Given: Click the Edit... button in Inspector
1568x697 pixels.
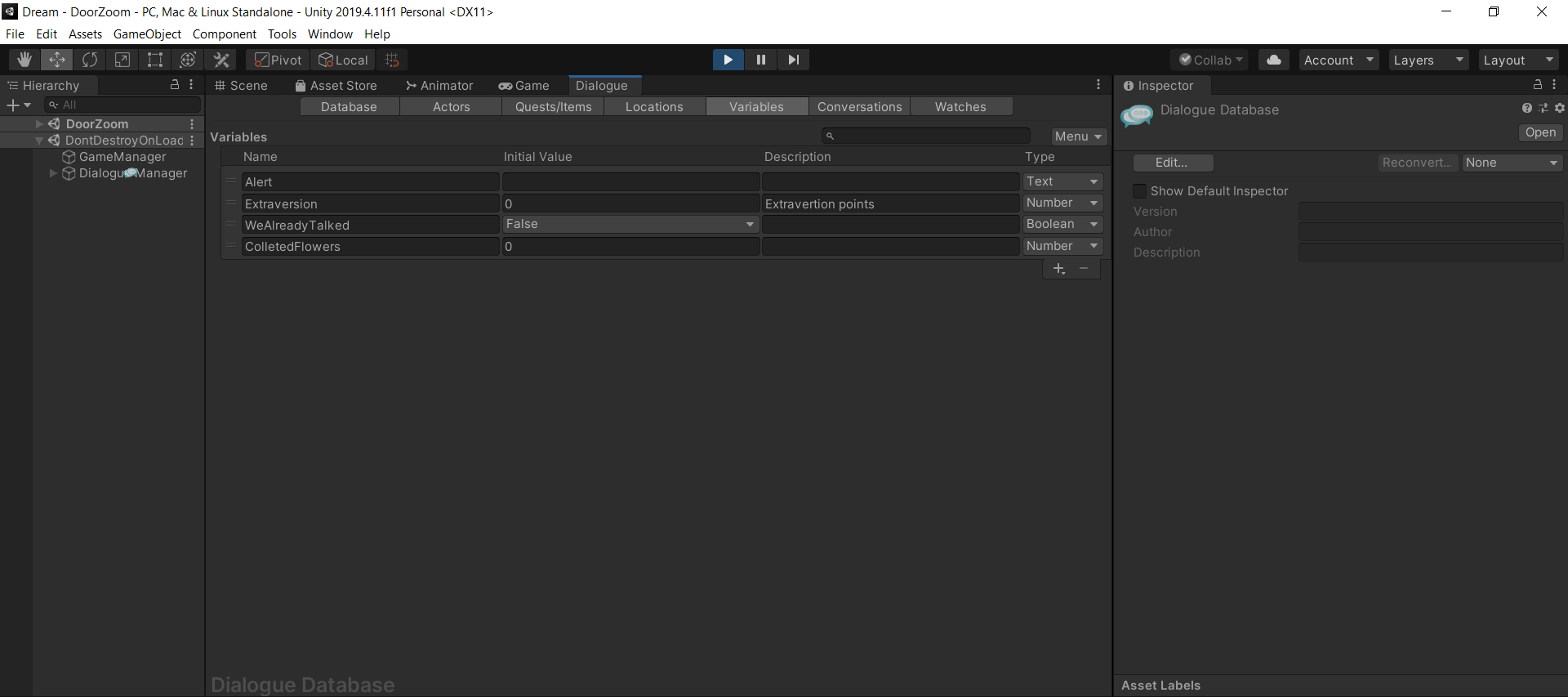Looking at the screenshot, I should (x=1172, y=163).
